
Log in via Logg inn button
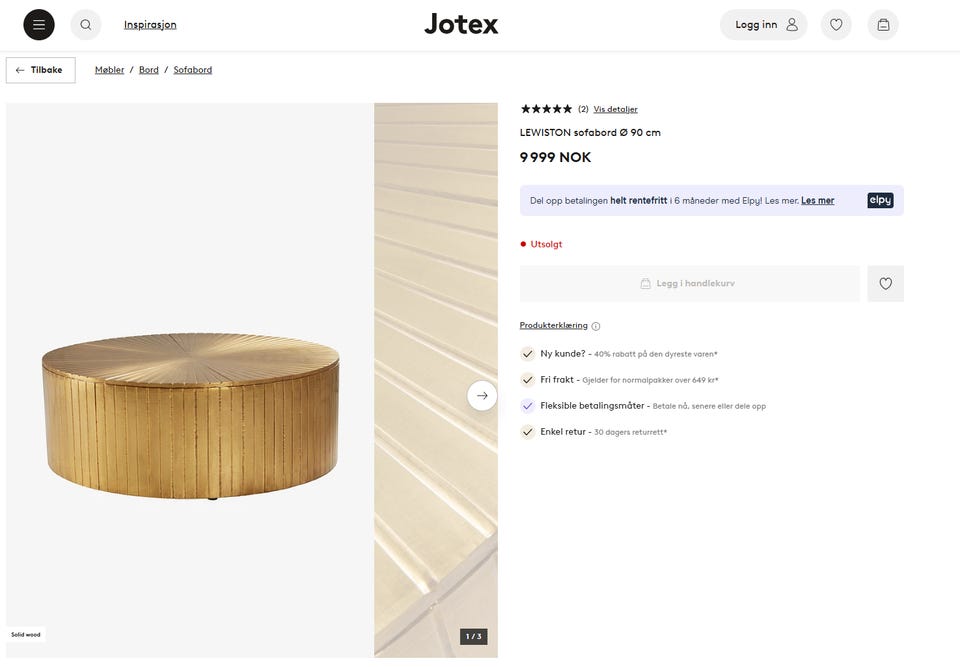[763, 24]
